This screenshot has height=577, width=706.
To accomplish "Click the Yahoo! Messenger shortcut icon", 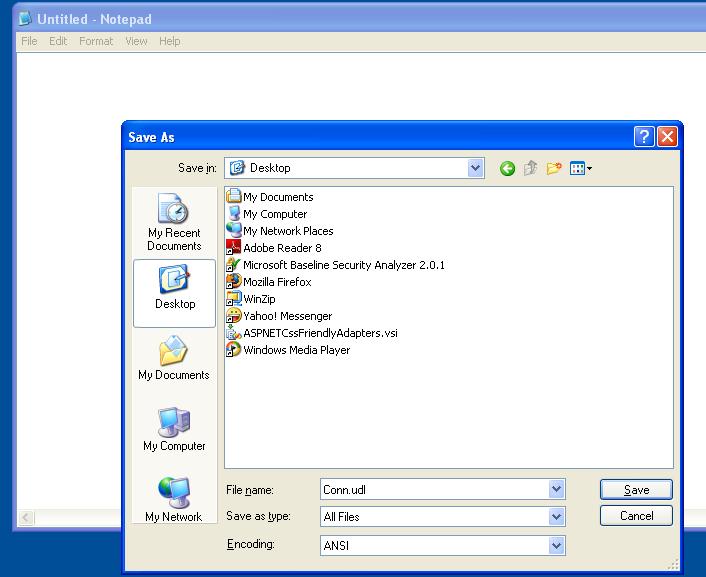I will pyautogui.click(x=234, y=315).
